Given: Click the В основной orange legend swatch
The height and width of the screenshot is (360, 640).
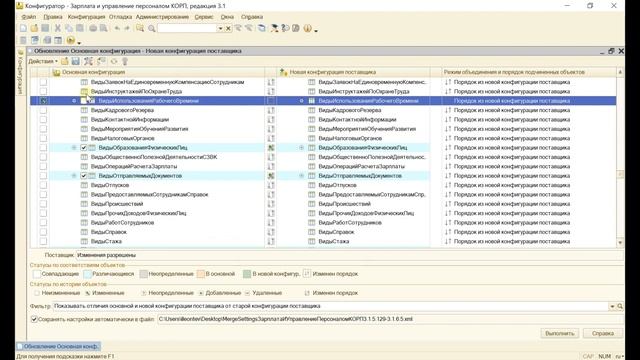Looking at the screenshot, I should point(200,274).
